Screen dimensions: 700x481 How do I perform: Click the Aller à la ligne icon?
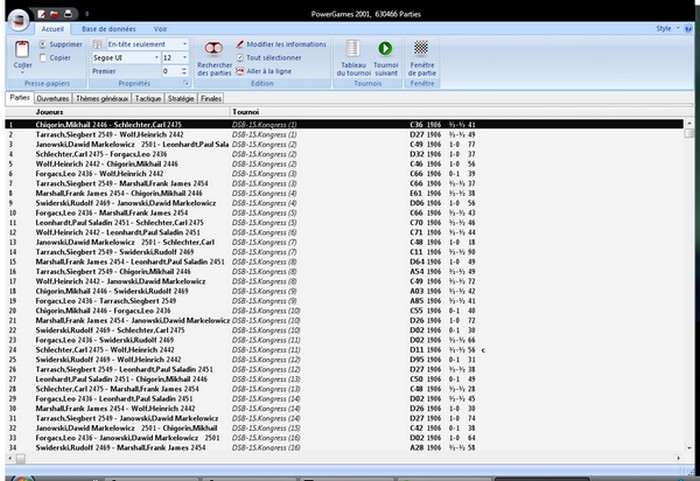(x=240, y=71)
